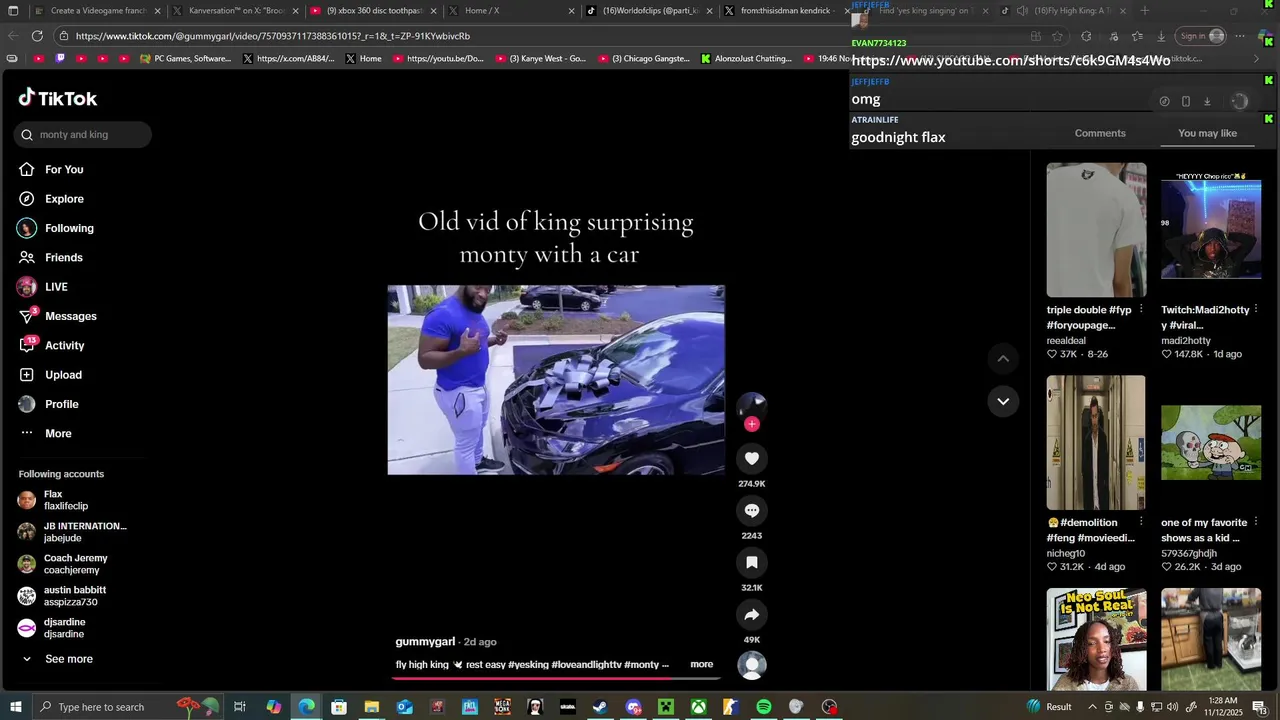Reload the page with refresh button
1280x720 pixels.
(x=37, y=36)
